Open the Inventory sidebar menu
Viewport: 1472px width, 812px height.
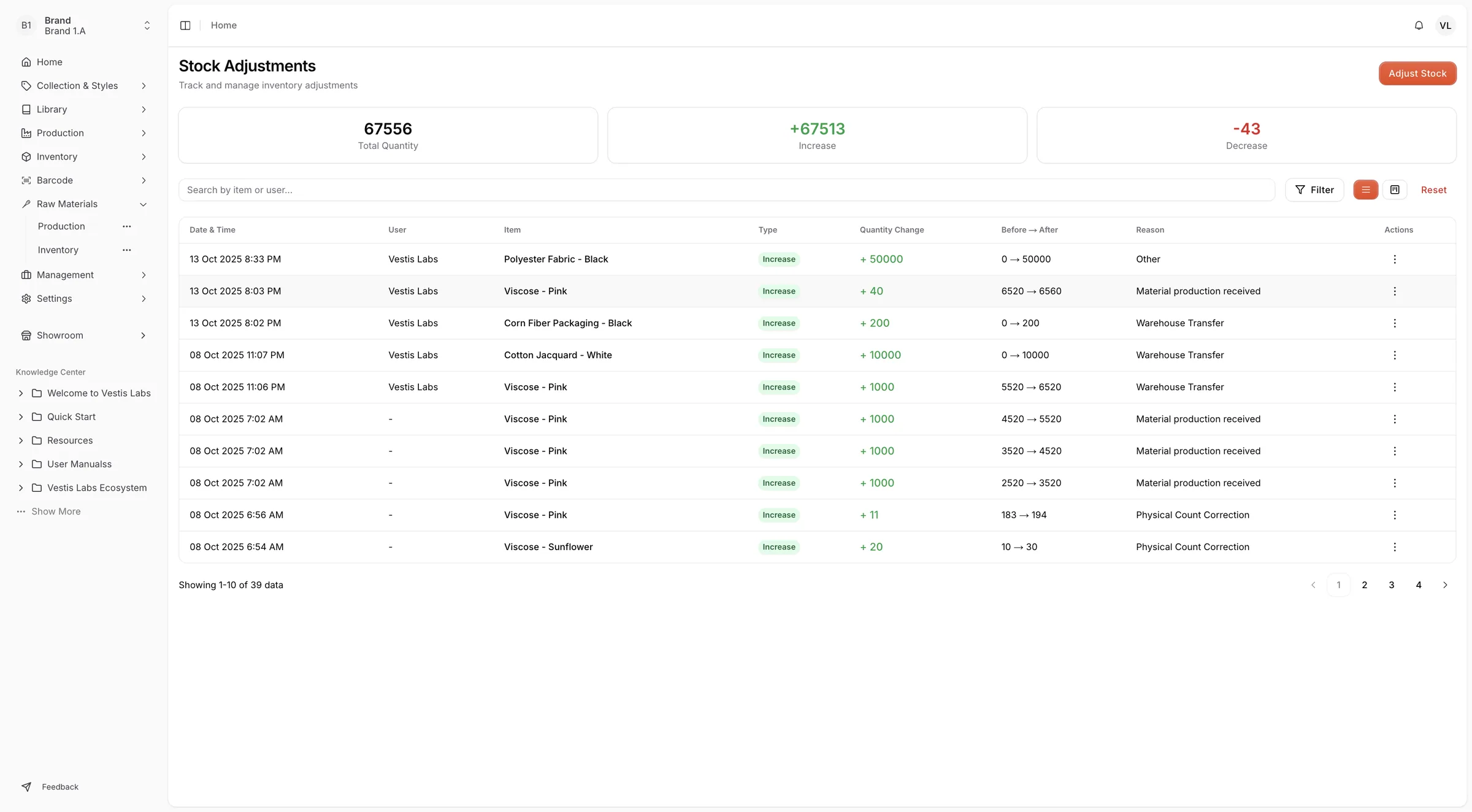(x=84, y=157)
